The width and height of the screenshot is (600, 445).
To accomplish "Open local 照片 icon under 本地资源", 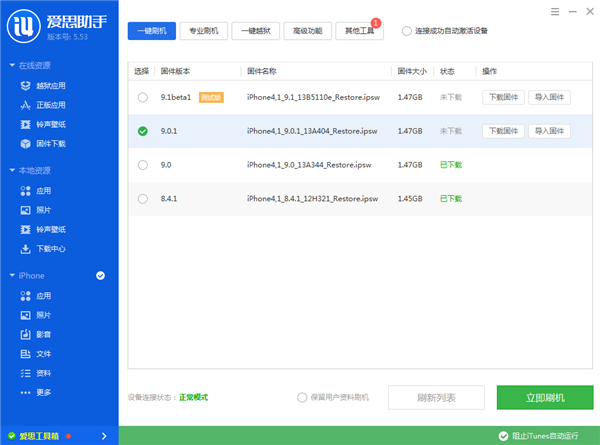I will click(25, 210).
